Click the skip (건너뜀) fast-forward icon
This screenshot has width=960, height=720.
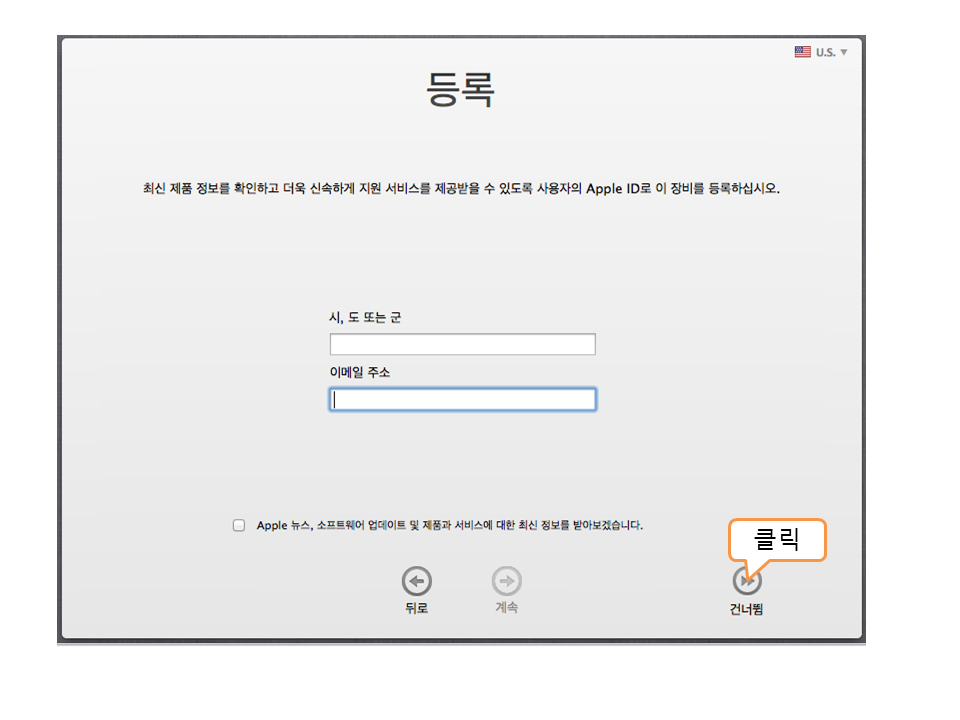(x=746, y=581)
